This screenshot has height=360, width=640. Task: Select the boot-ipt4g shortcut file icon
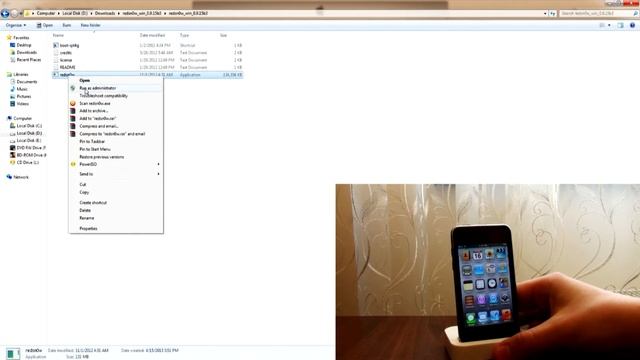56,45
